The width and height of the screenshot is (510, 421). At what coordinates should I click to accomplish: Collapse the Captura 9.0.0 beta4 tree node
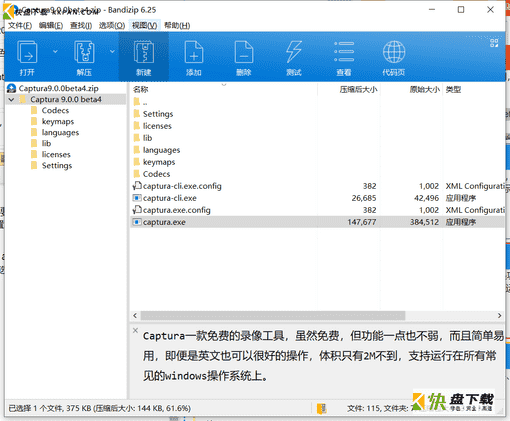coord(11,99)
